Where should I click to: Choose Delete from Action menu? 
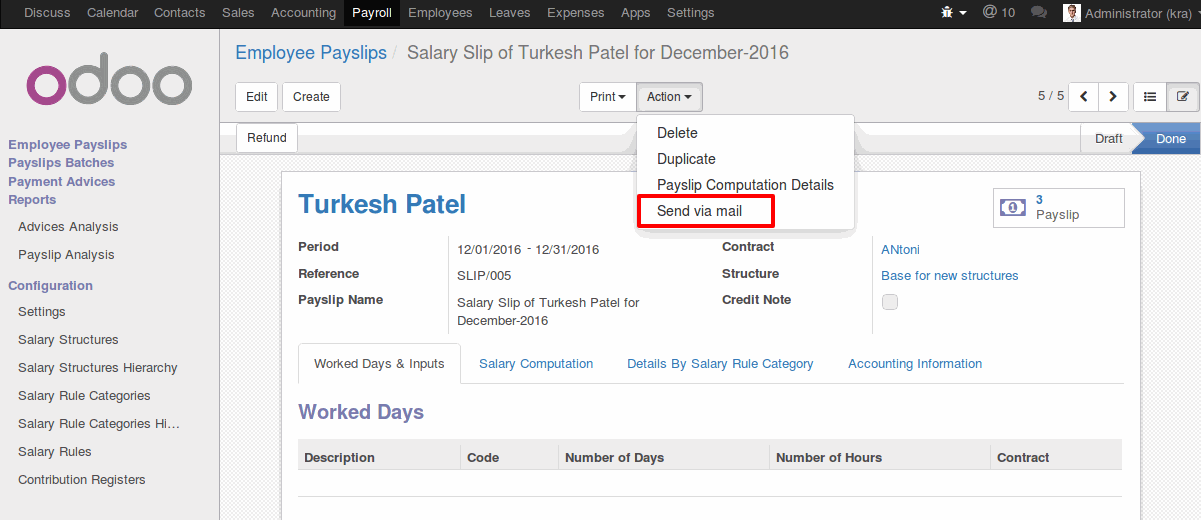677,133
